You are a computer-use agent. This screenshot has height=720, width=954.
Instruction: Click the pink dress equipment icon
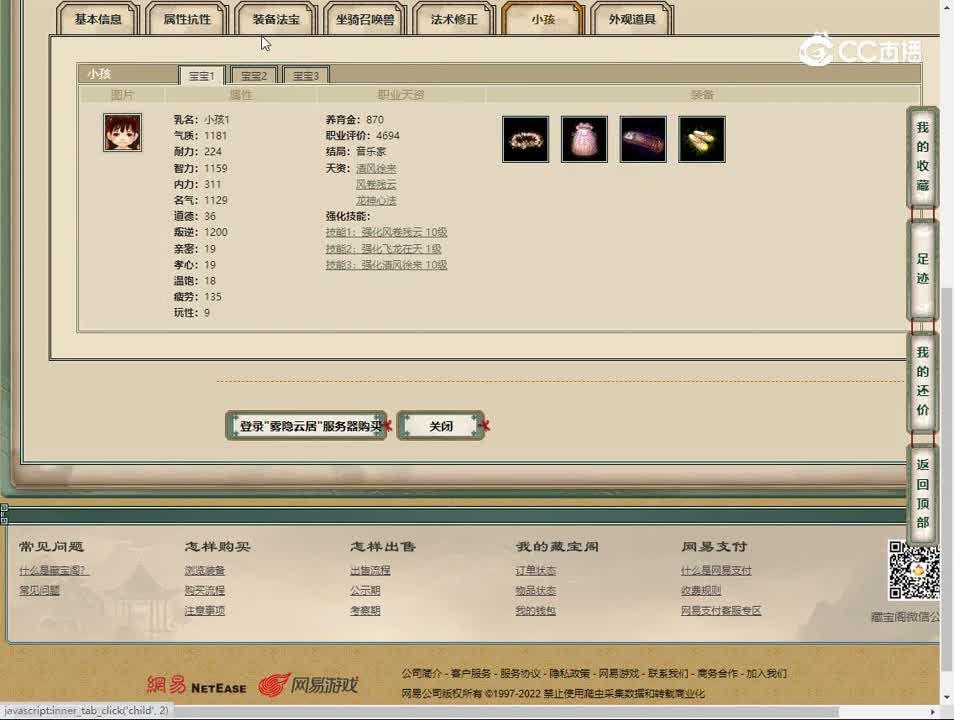584,139
